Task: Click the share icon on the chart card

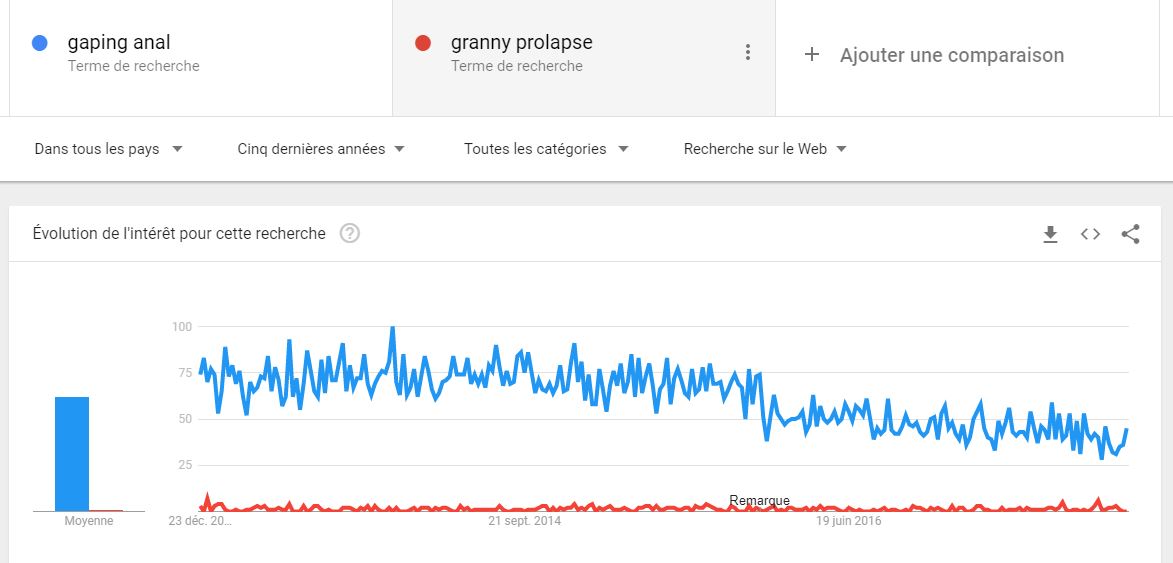Action: [x=1130, y=234]
